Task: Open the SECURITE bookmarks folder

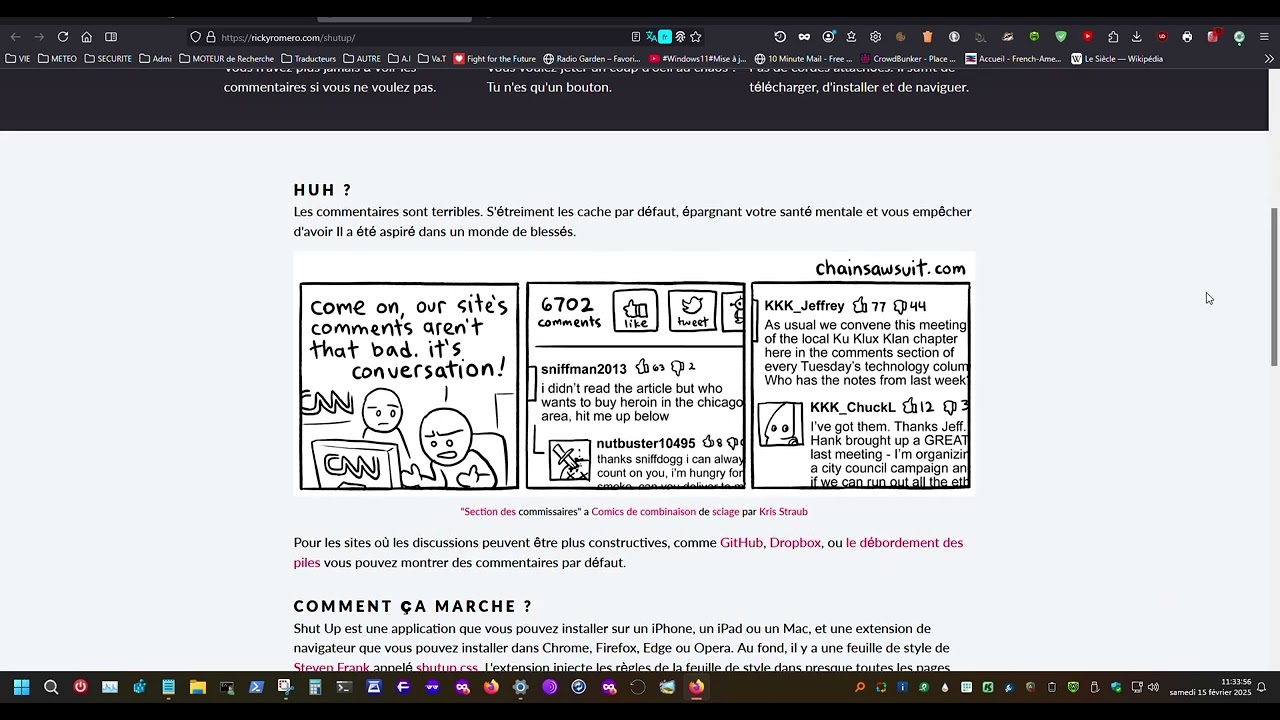Action: coord(108,59)
